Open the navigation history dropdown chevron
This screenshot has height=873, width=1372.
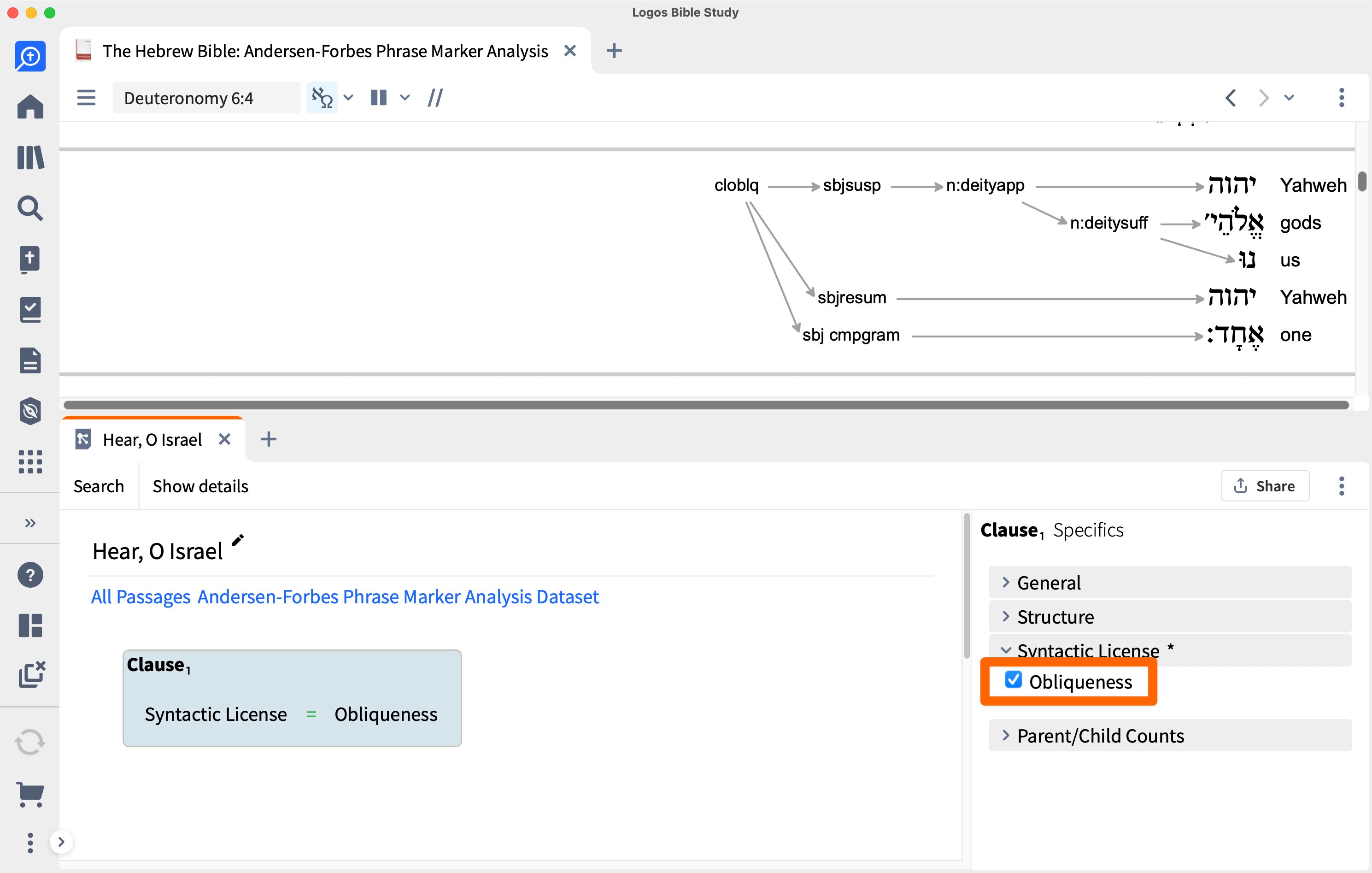tap(1290, 98)
